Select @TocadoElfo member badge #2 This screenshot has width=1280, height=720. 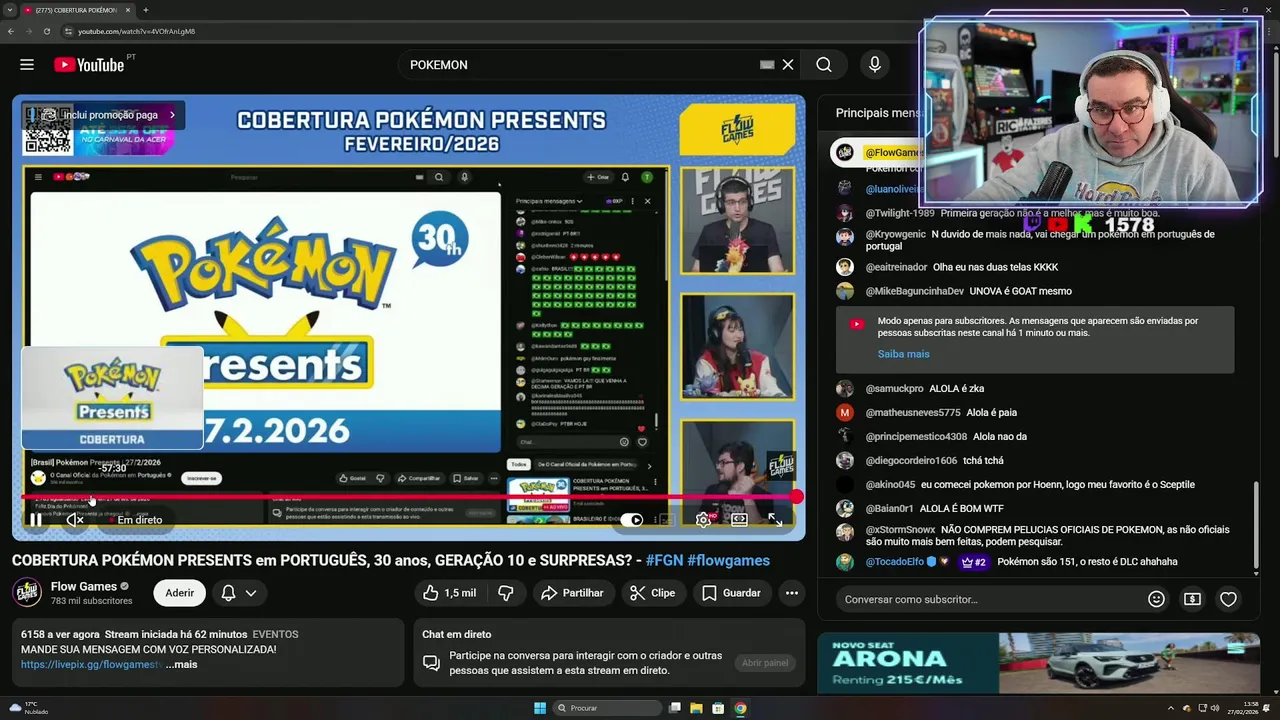[x=974, y=562]
